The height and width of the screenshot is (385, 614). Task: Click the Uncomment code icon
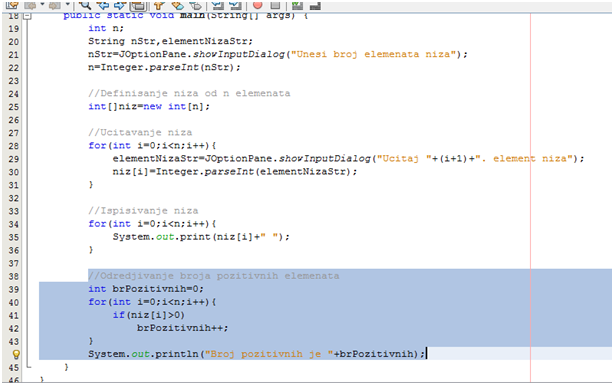pyautogui.click(x=315, y=5)
